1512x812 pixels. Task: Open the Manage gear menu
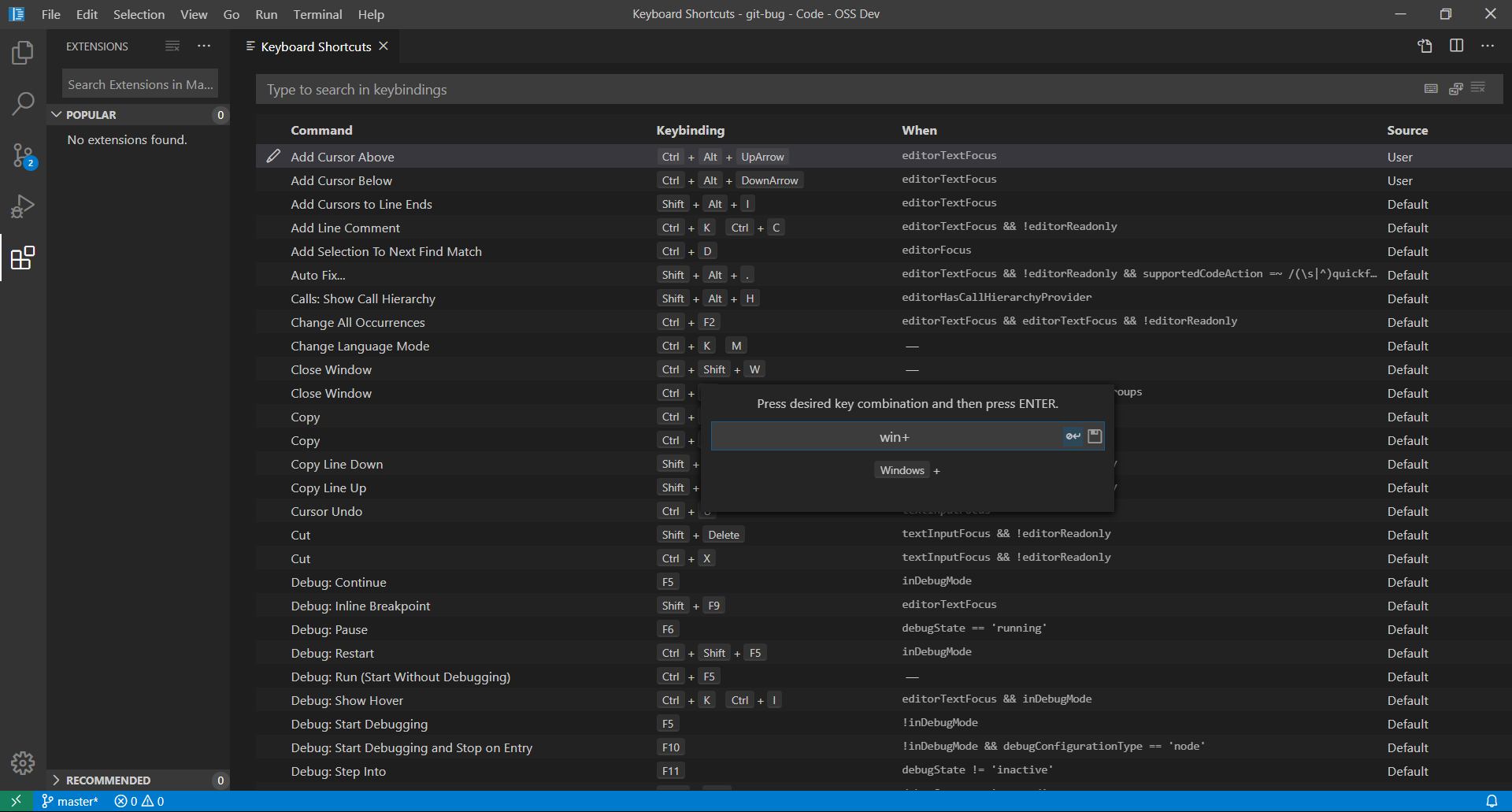(x=23, y=762)
